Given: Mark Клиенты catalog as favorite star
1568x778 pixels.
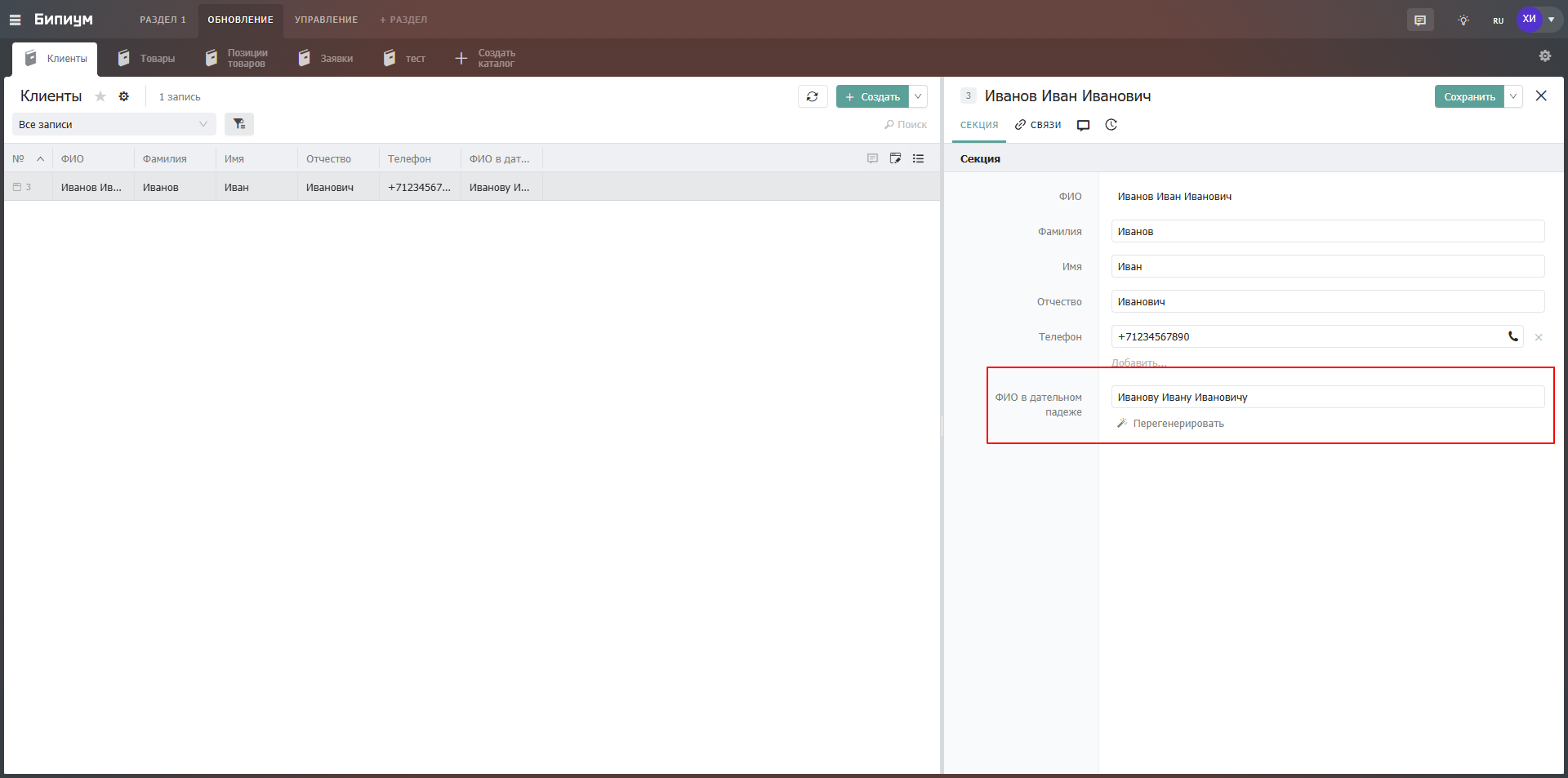Looking at the screenshot, I should [x=100, y=96].
